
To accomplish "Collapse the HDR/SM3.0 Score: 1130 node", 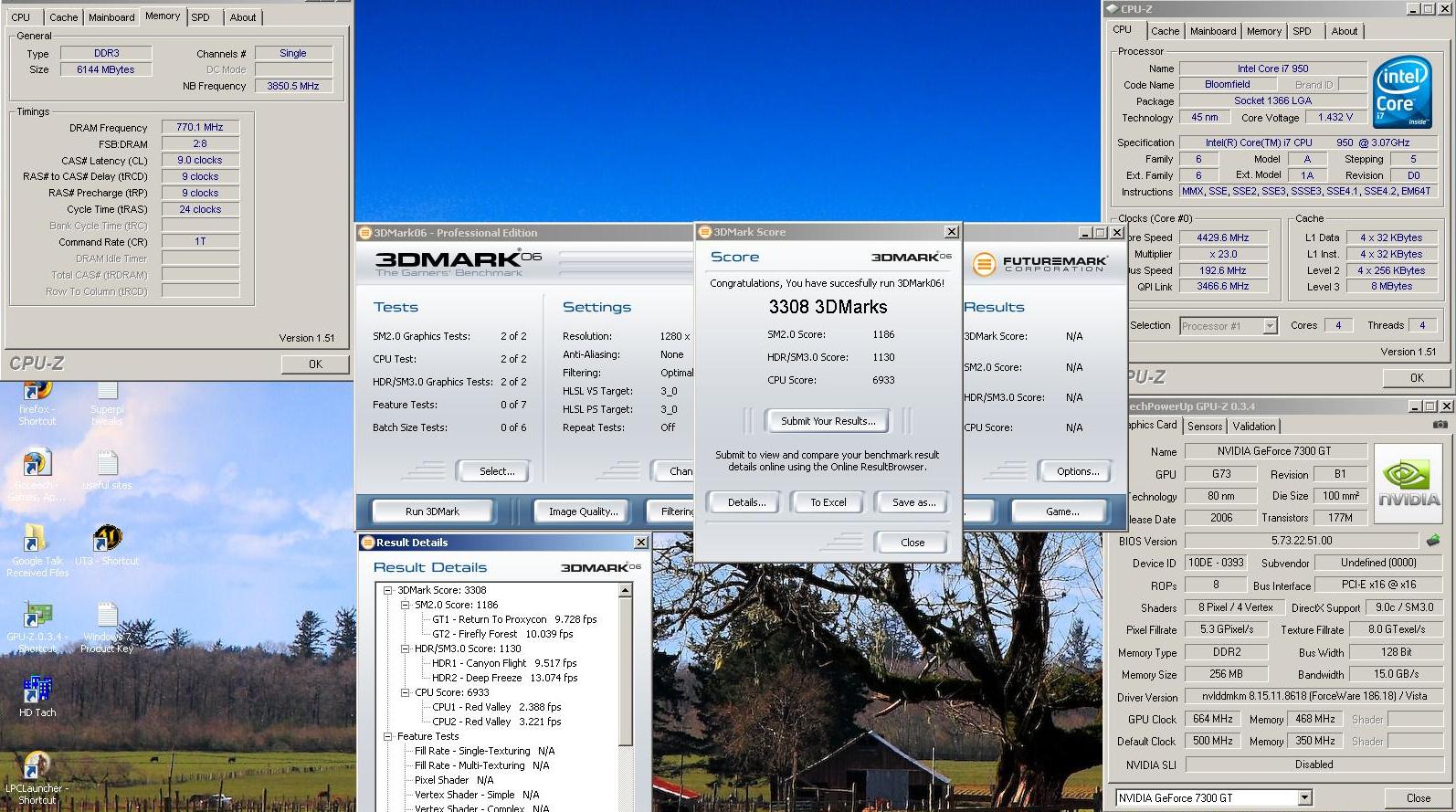I will point(406,649).
